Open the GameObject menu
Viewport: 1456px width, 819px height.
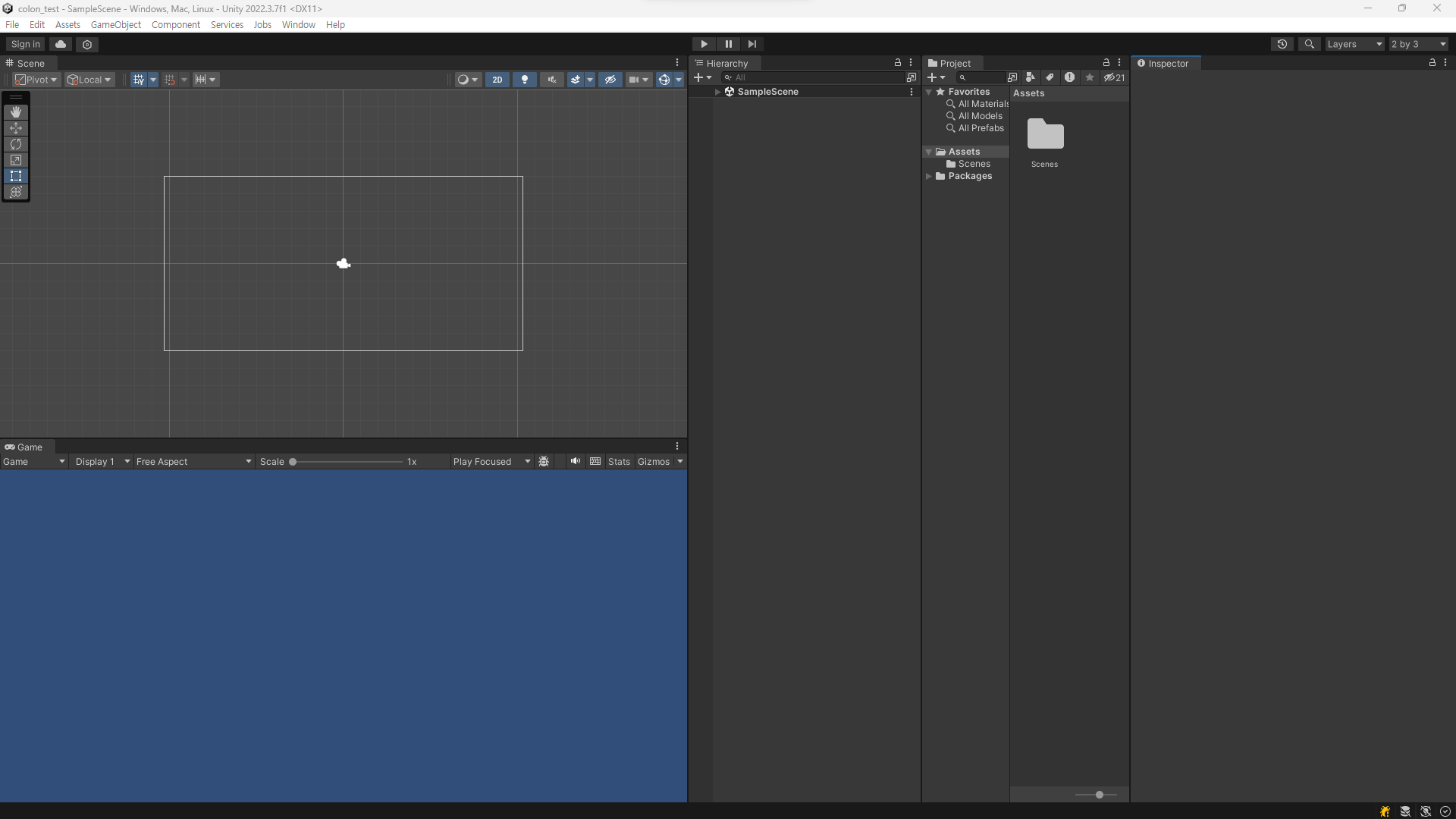point(116,24)
